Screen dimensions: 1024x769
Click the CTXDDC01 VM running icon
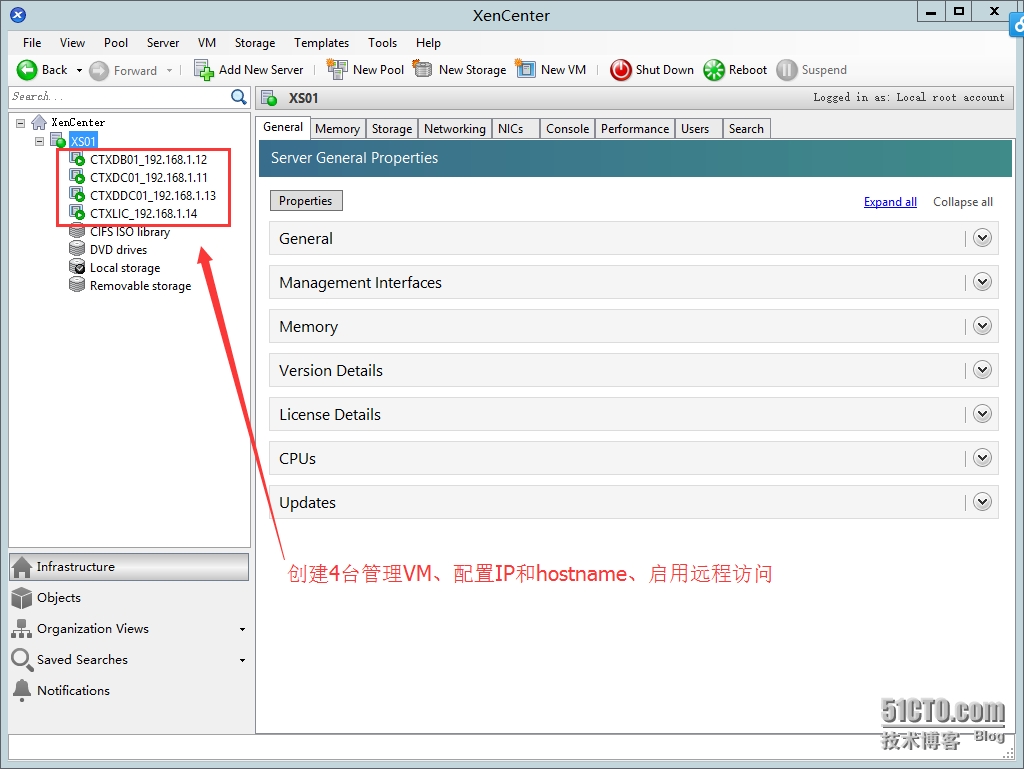[77, 195]
